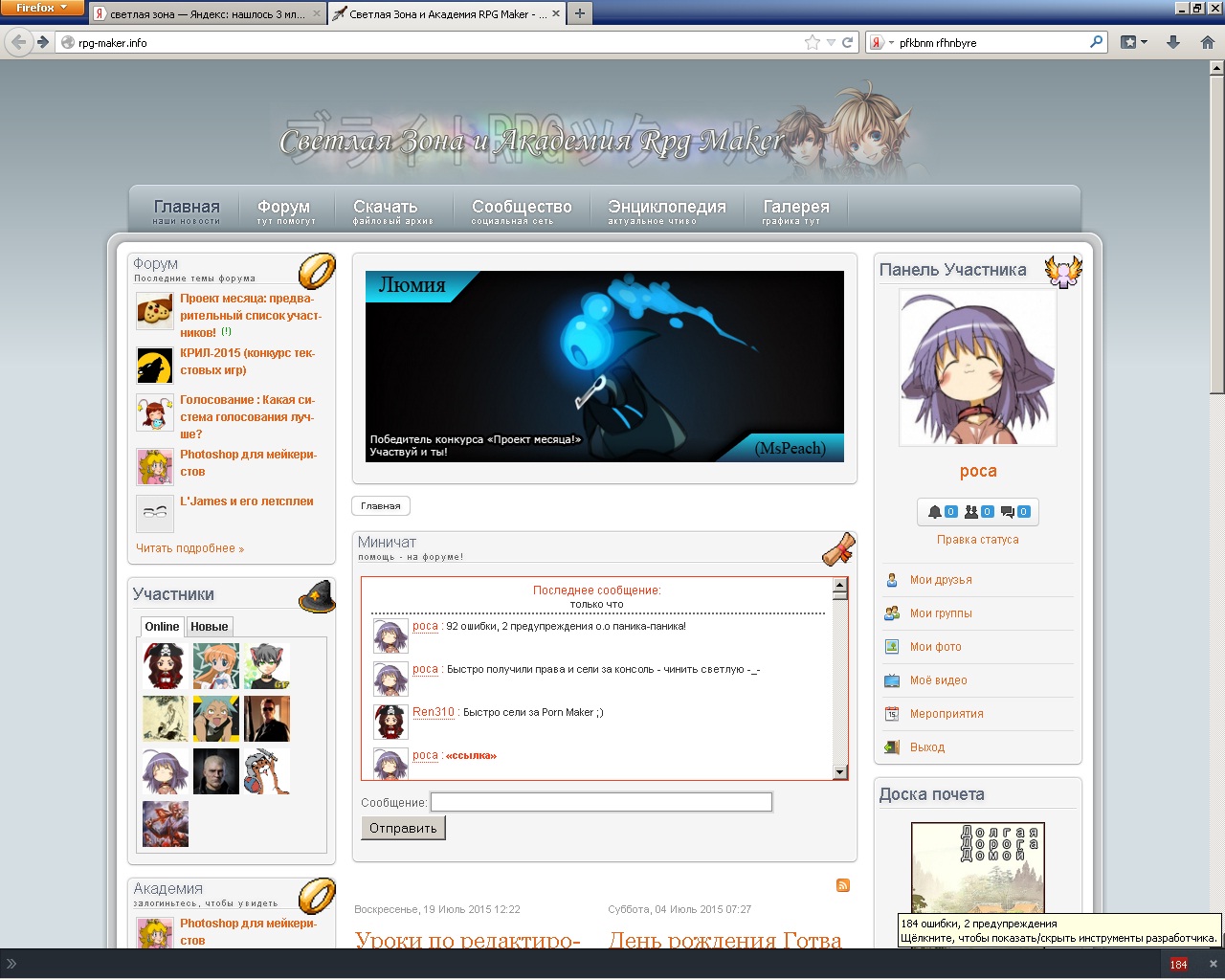Screen dimensions: 1225x980
Task: Switch to the Yandex 'светлая зона' tab
Action: coord(207,14)
